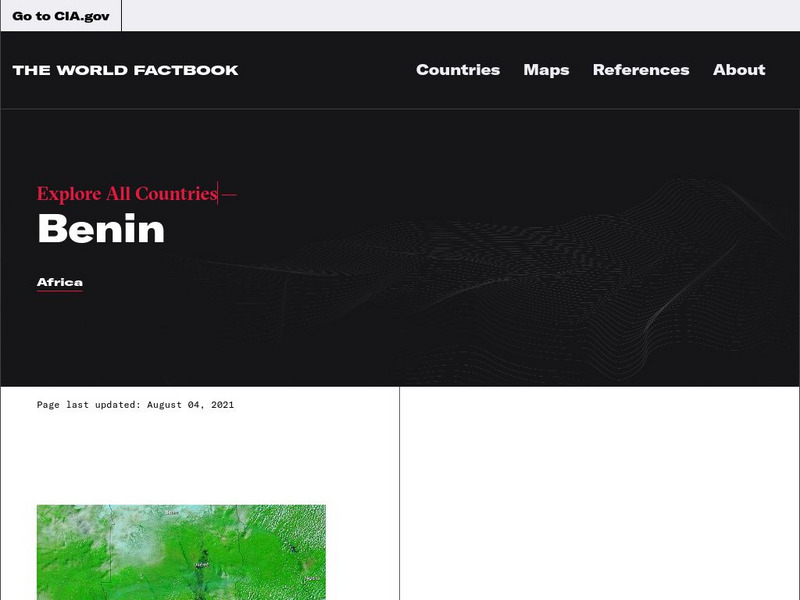Screen dimensions: 800x600
Task: Select the Africa region link
Action: 58,281
